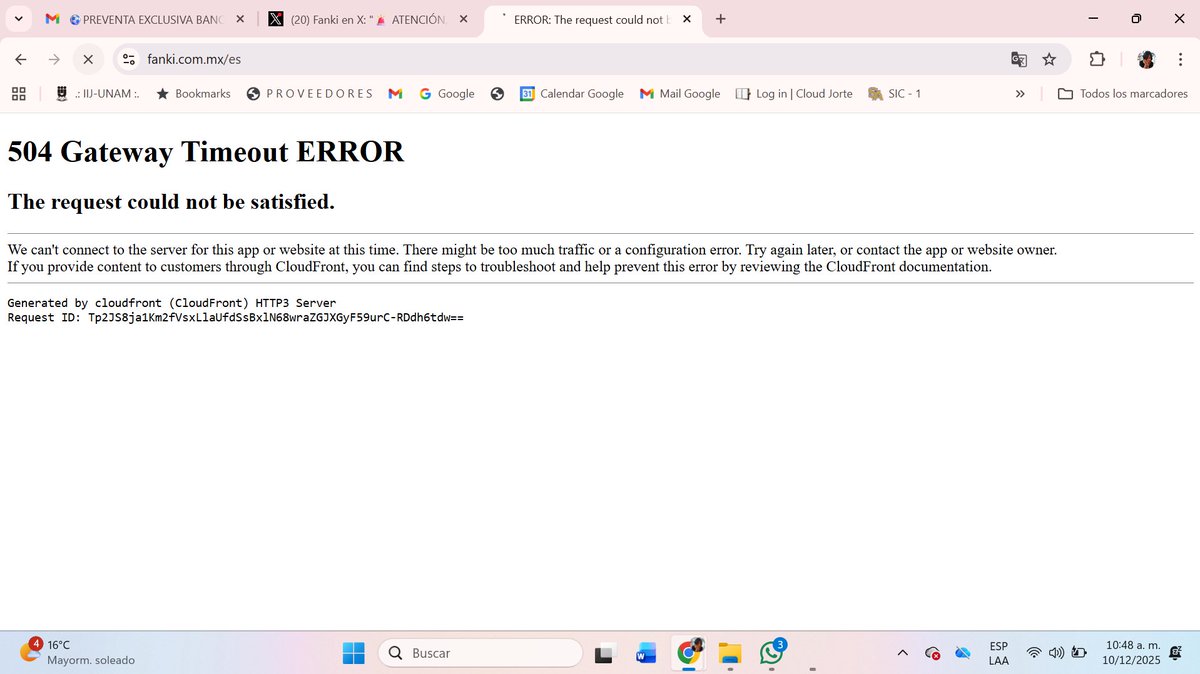This screenshot has height=674, width=1200.
Task: Open the Windows Start menu
Action: (354, 653)
